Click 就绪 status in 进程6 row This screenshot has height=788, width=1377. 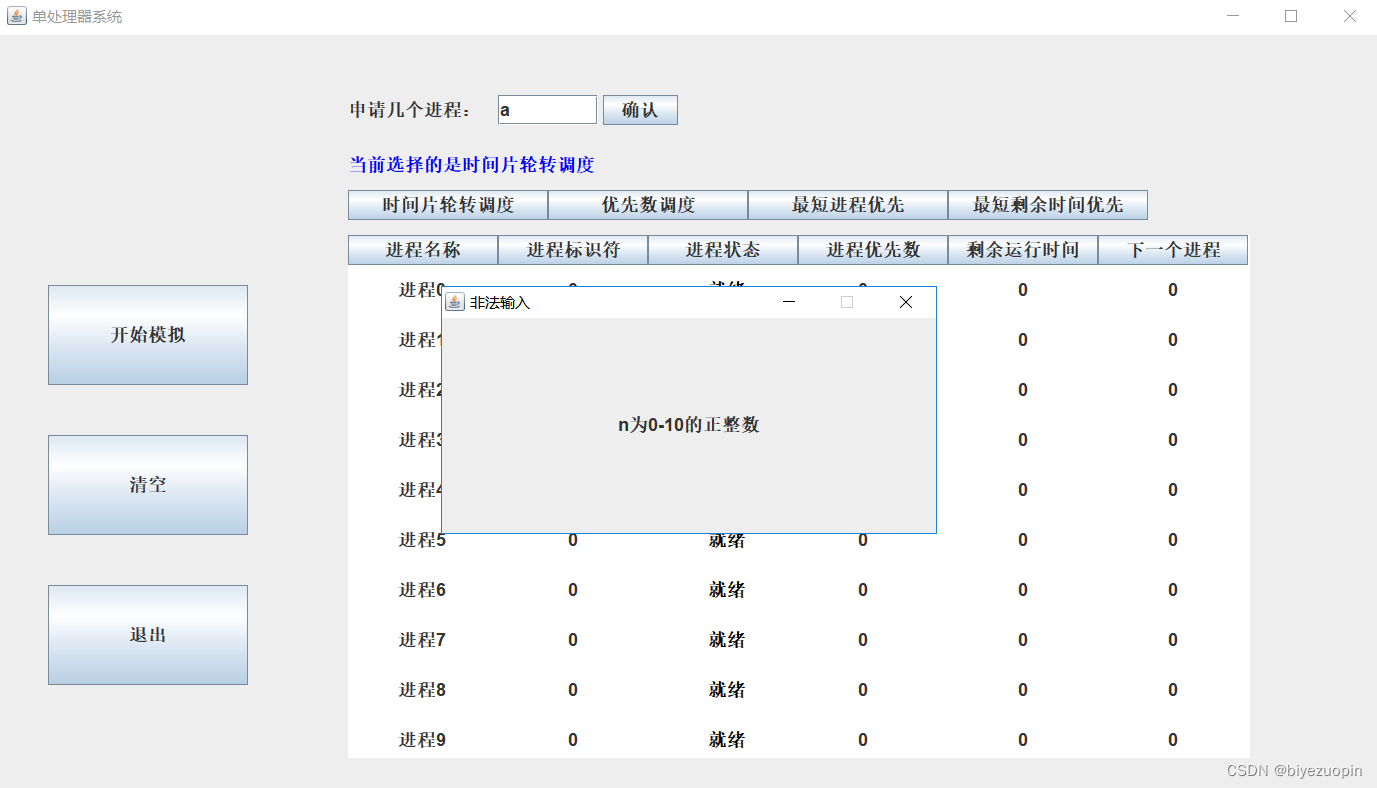coord(727,590)
